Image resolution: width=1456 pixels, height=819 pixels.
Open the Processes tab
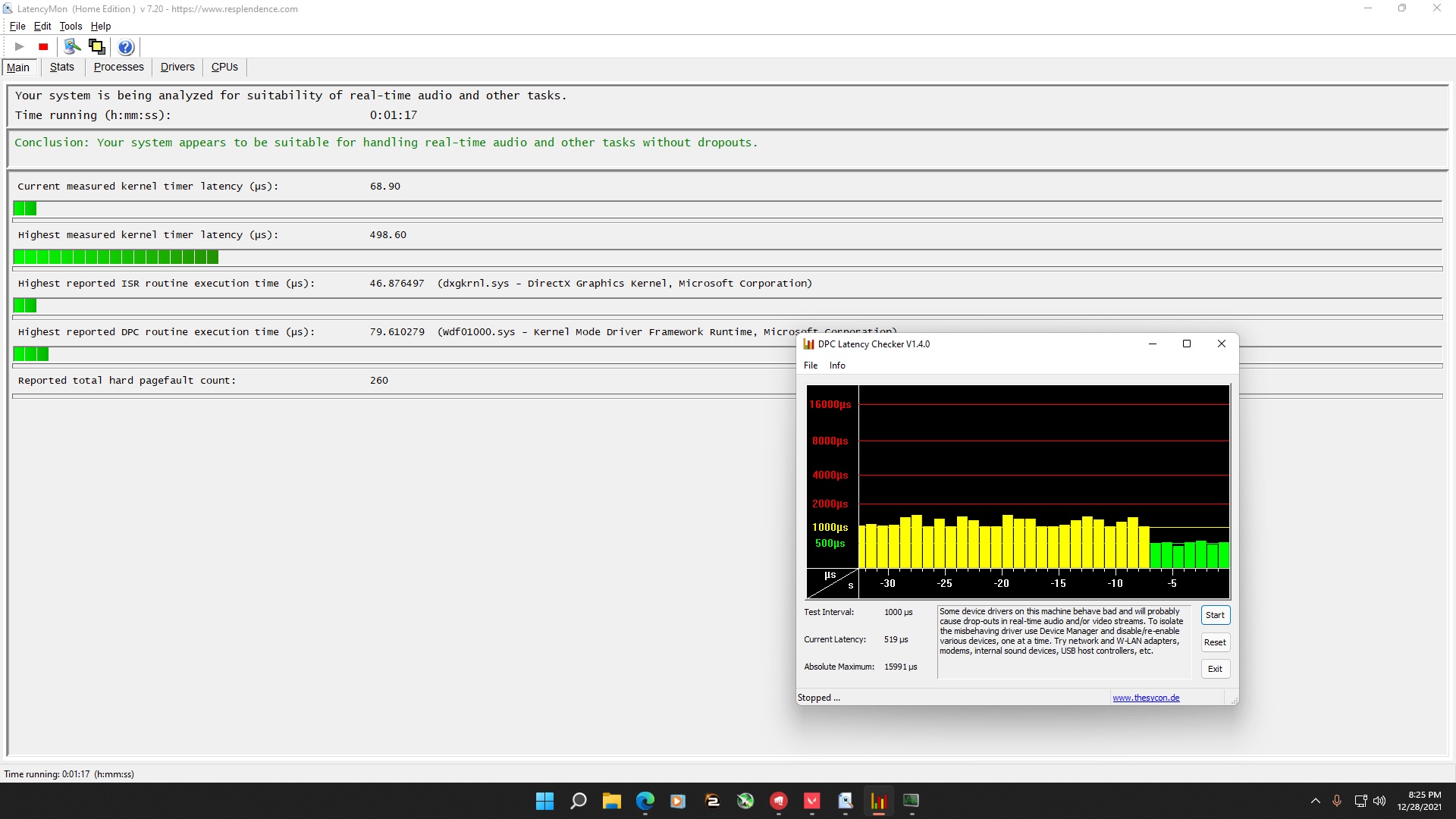click(x=118, y=67)
